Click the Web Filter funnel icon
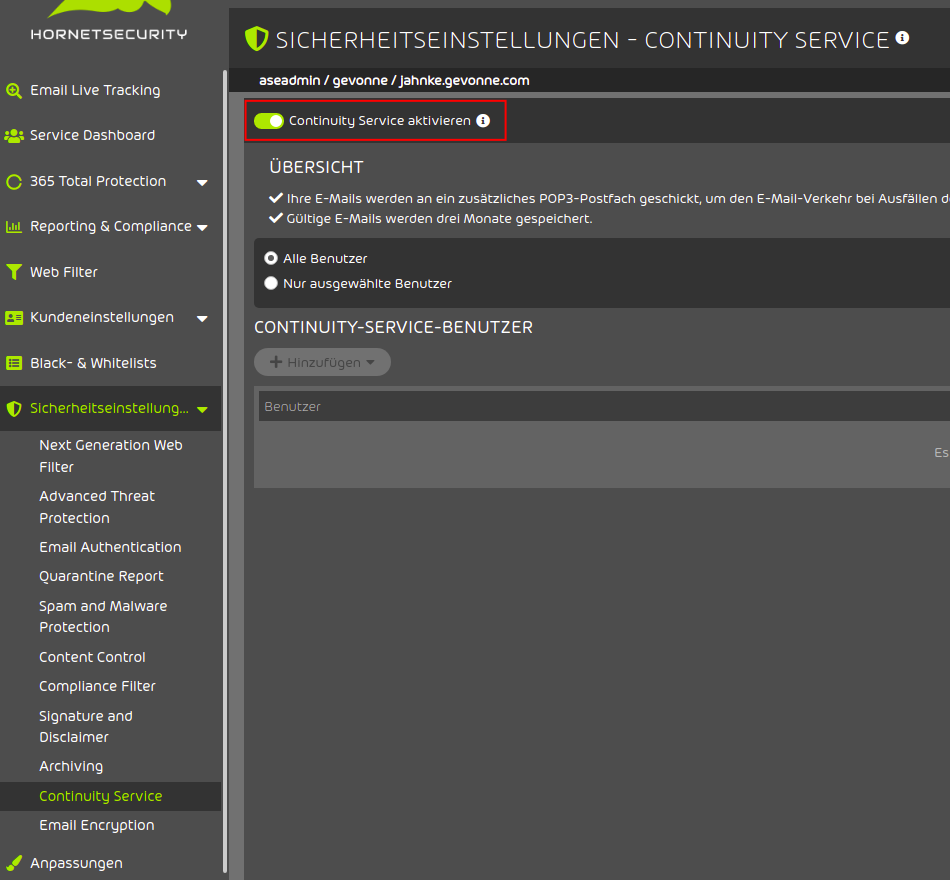This screenshot has width=950, height=880. click(x=14, y=272)
